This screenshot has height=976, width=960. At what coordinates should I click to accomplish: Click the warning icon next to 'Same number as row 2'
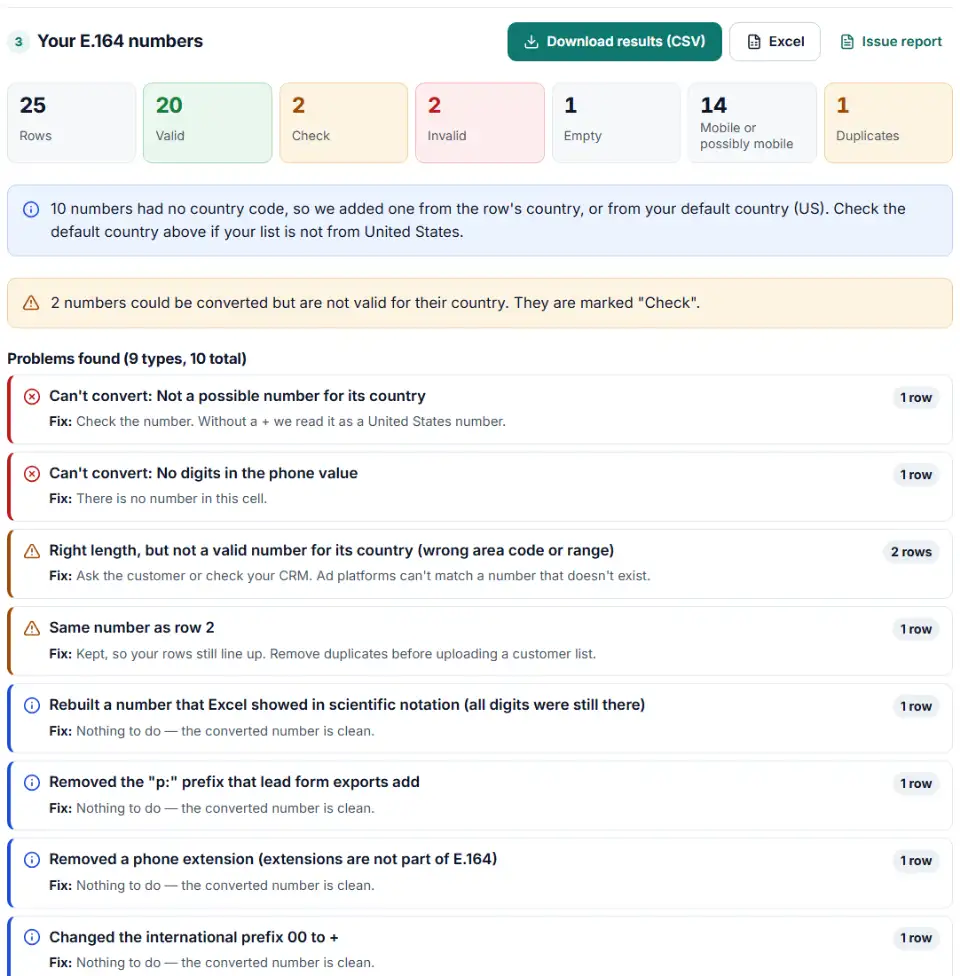tap(32, 628)
